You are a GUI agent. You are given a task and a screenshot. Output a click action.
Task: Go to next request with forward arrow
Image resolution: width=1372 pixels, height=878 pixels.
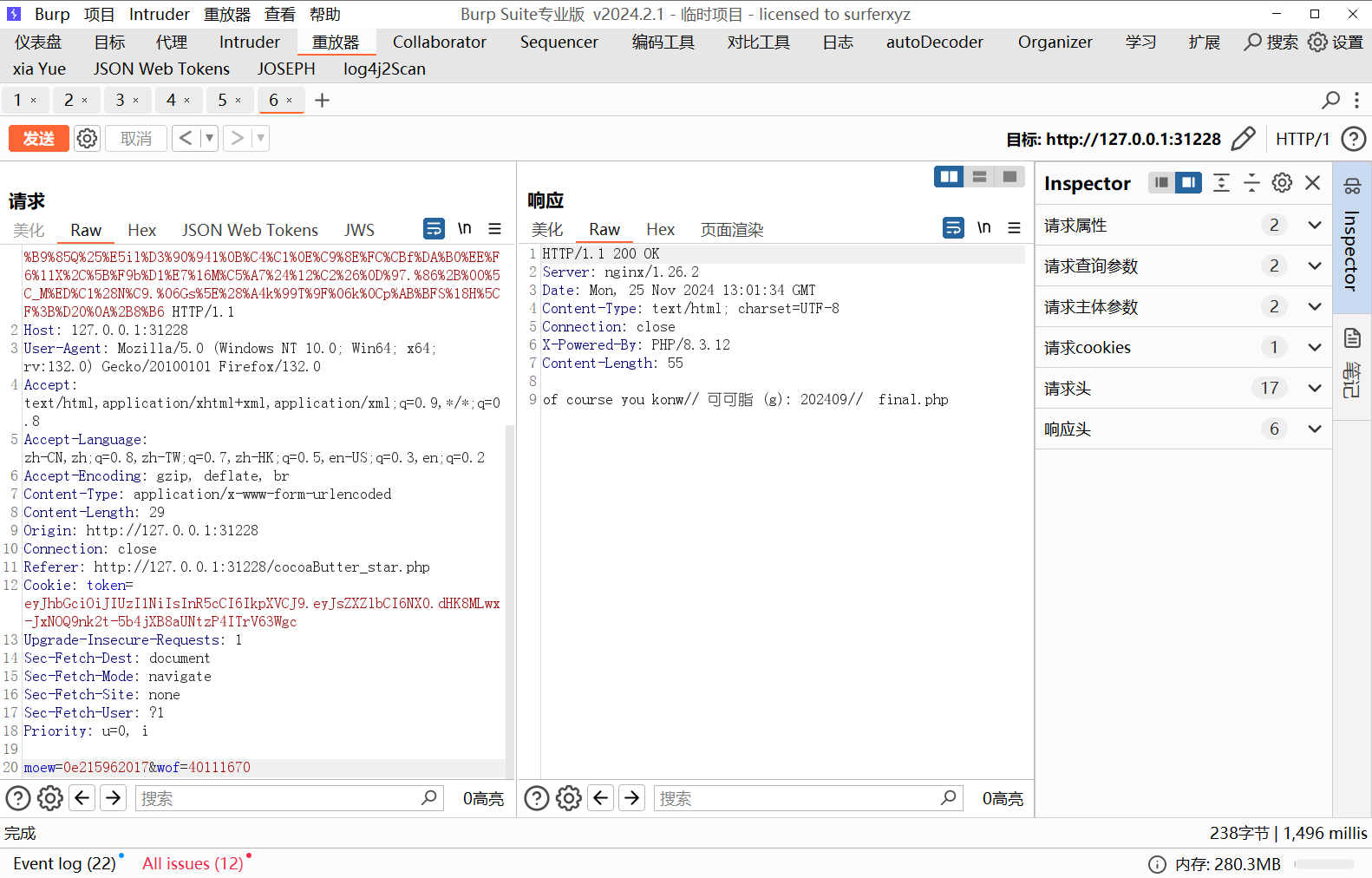point(237,139)
